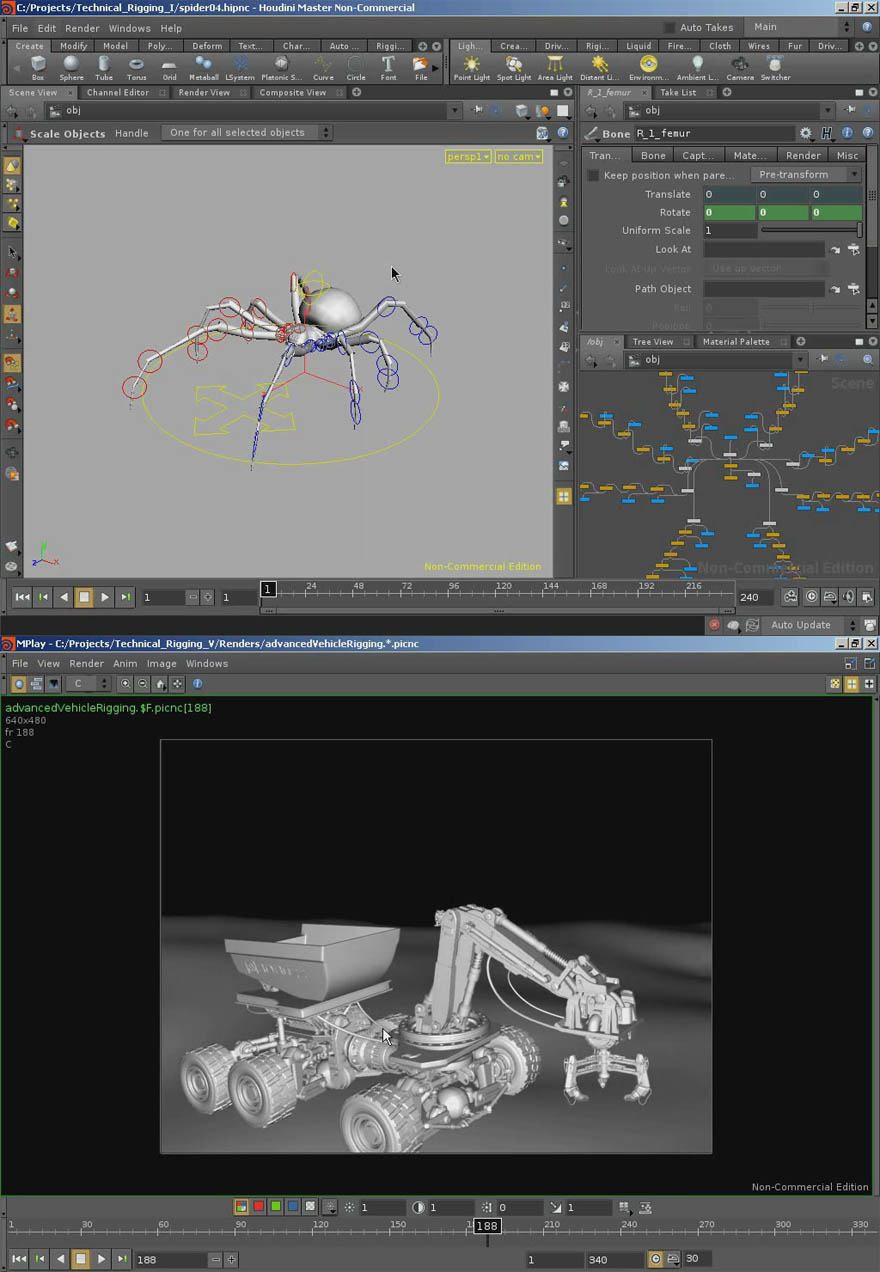Open Houdini's Render menu
This screenshot has width=880, height=1272.
(82, 28)
